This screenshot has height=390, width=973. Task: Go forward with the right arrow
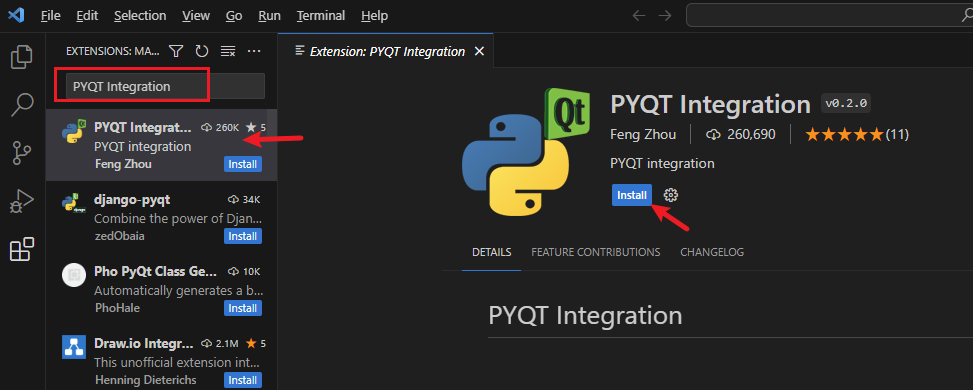click(665, 16)
